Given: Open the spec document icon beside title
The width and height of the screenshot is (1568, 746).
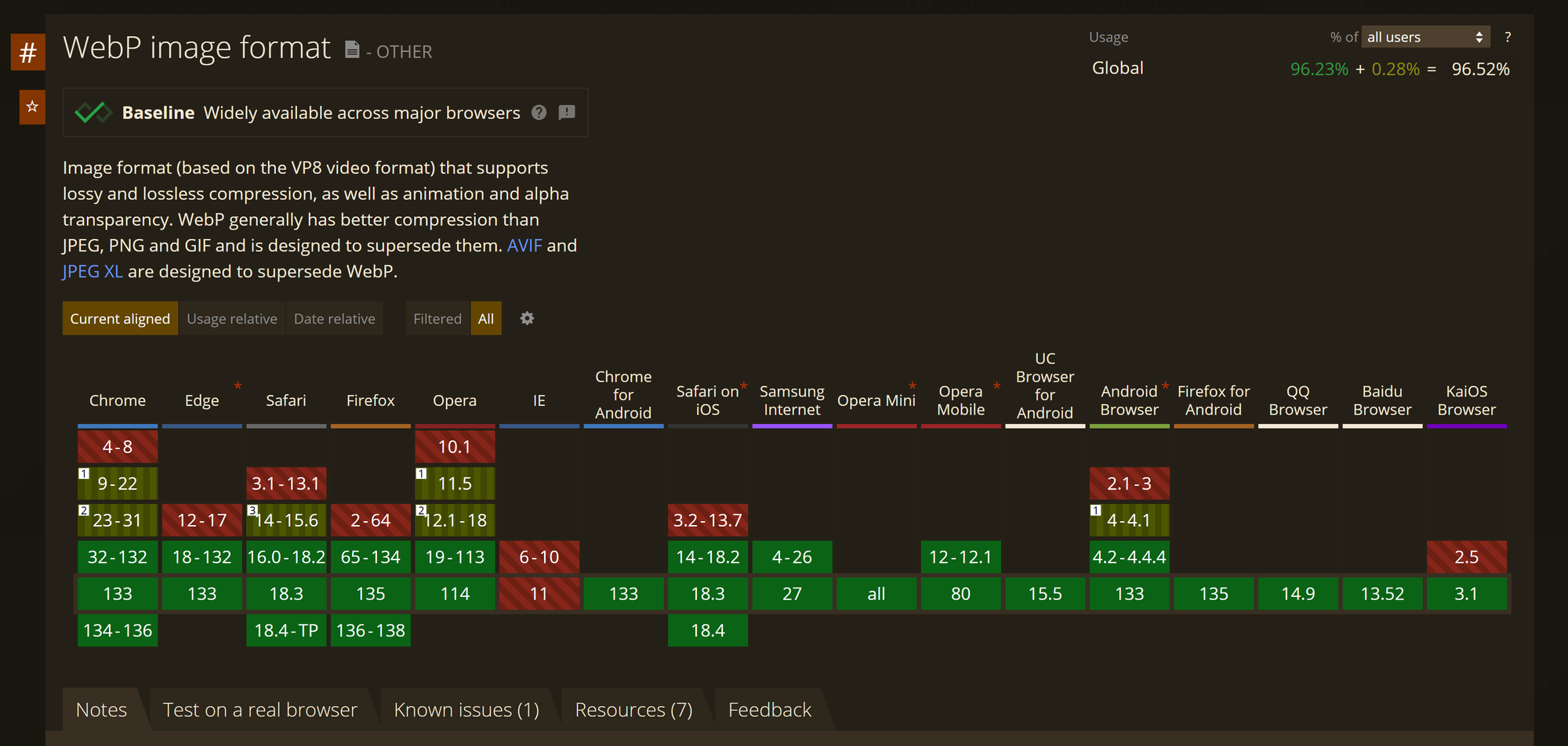Looking at the screenshot, I should [x=352, y=49].
